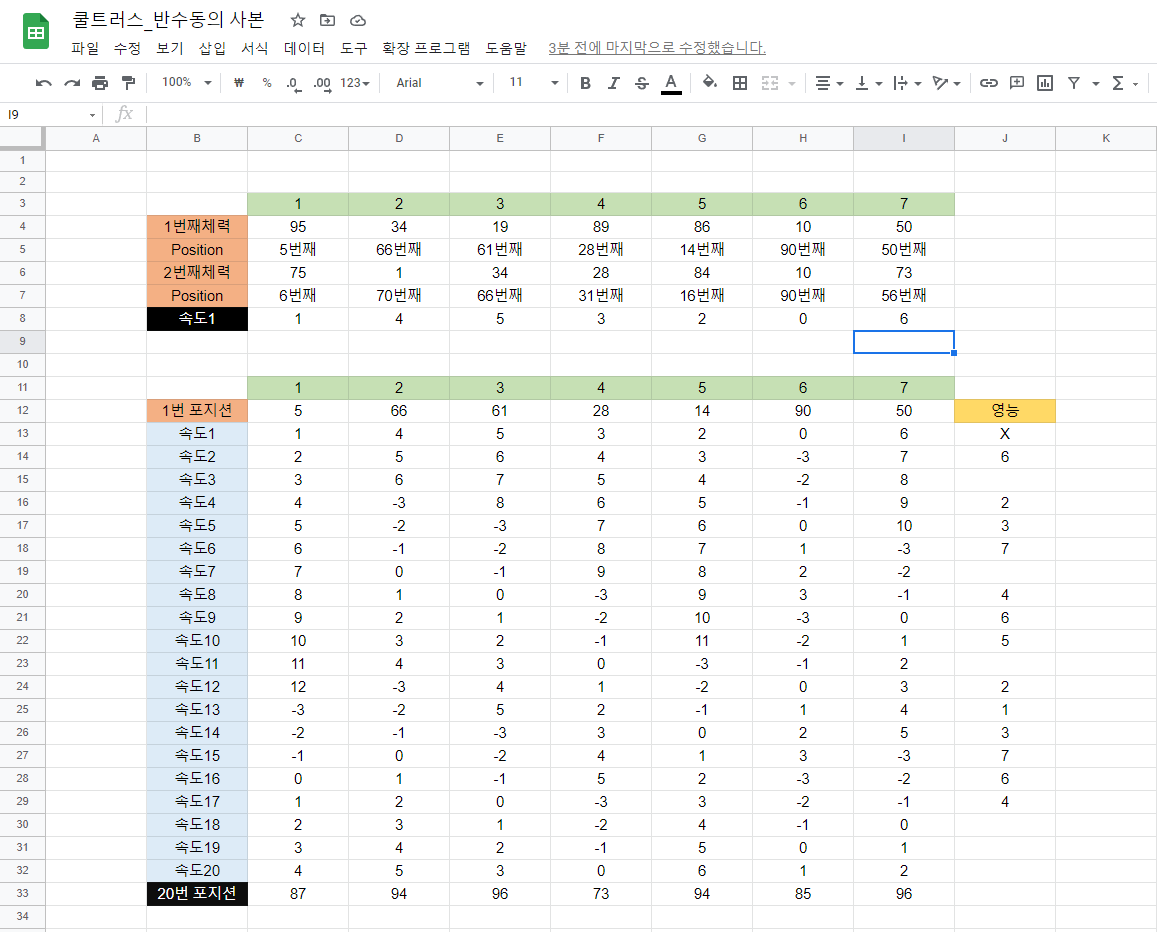Viewport: 1157px width, 932px height.
Task: Open functions sigma icon
Action: [x=1118, y=83]
